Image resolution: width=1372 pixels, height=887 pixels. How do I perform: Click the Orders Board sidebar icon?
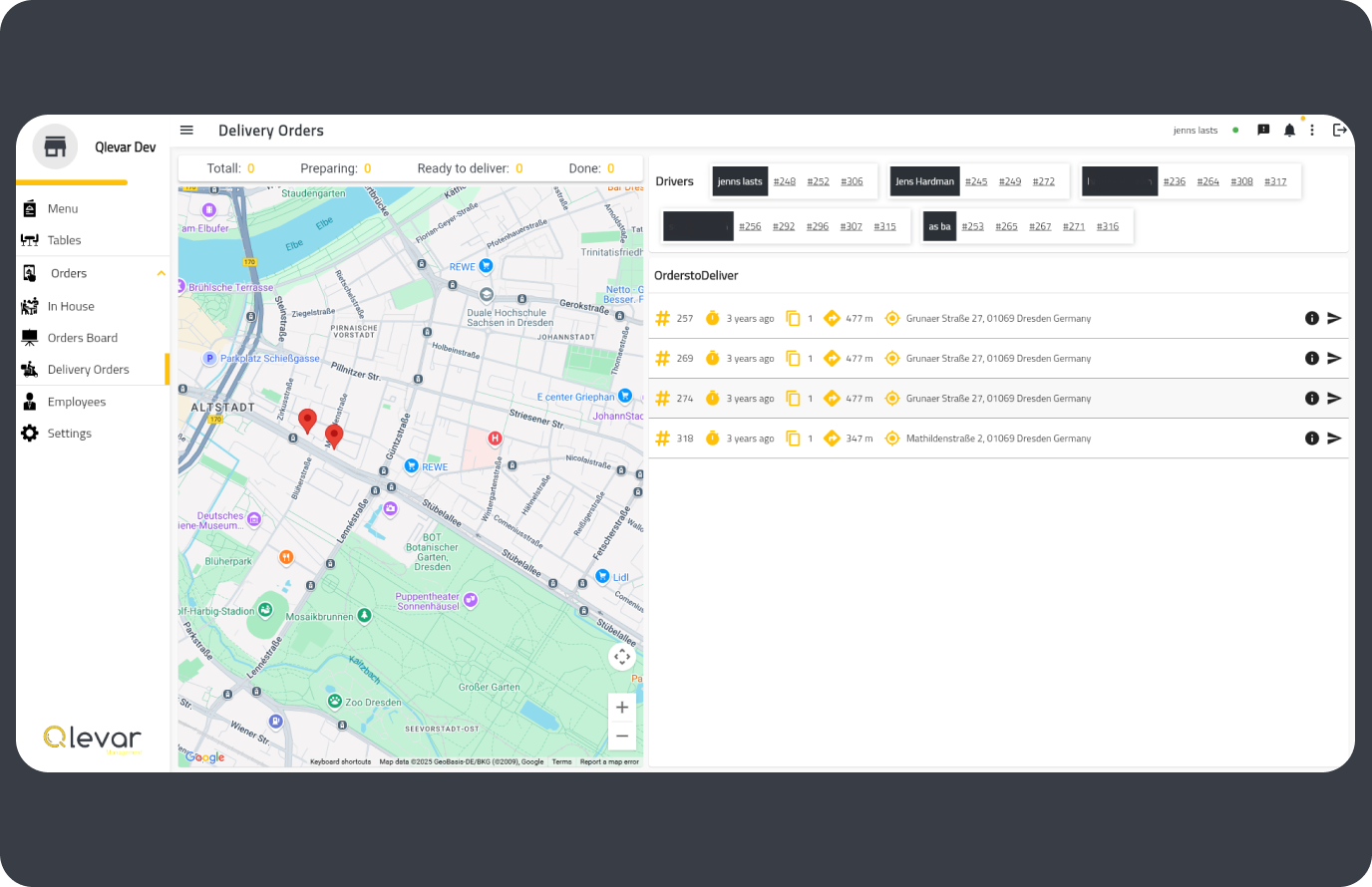click(29, 337)
